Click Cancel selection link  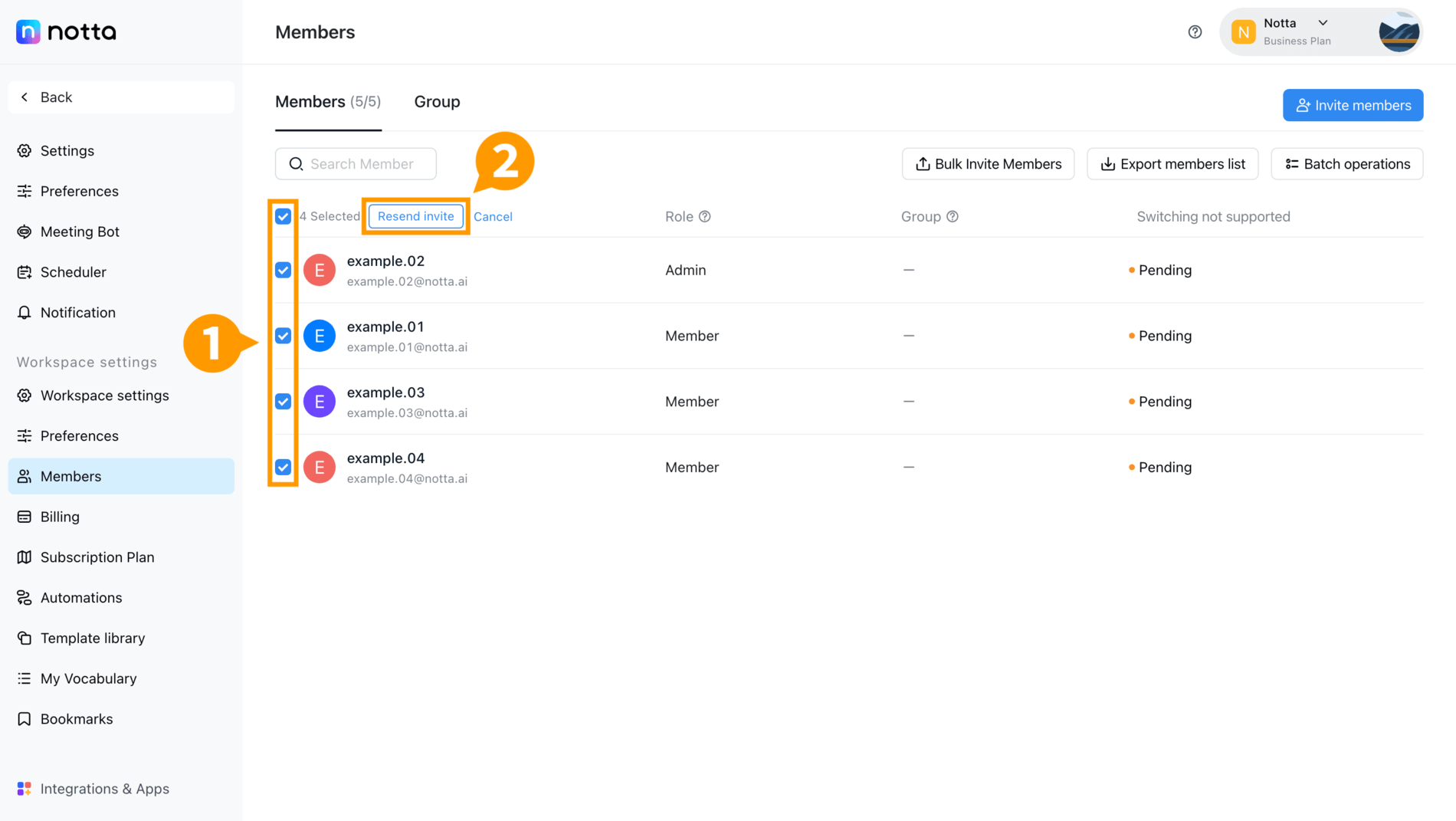coord(493,217)
